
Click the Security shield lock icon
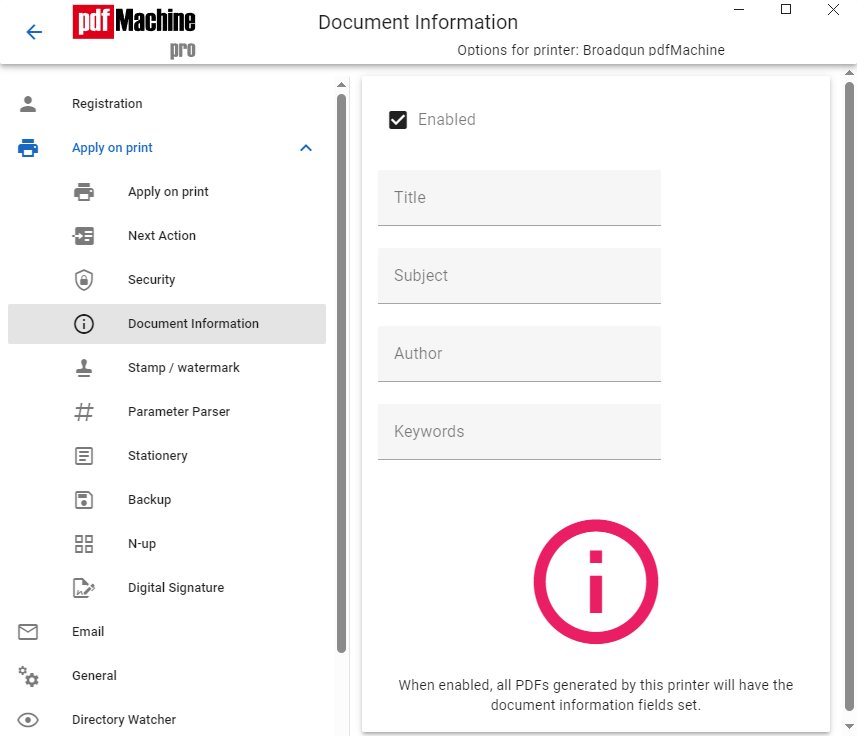point(84,280)
